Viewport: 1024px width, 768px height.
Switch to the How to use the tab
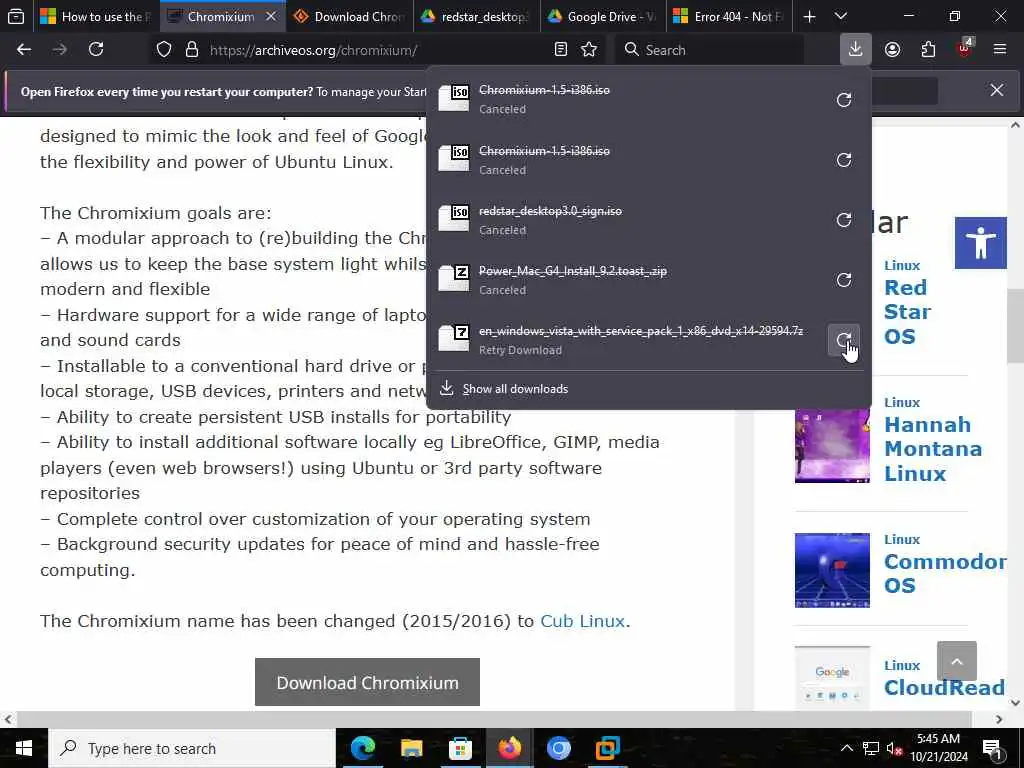pos(95,16)
